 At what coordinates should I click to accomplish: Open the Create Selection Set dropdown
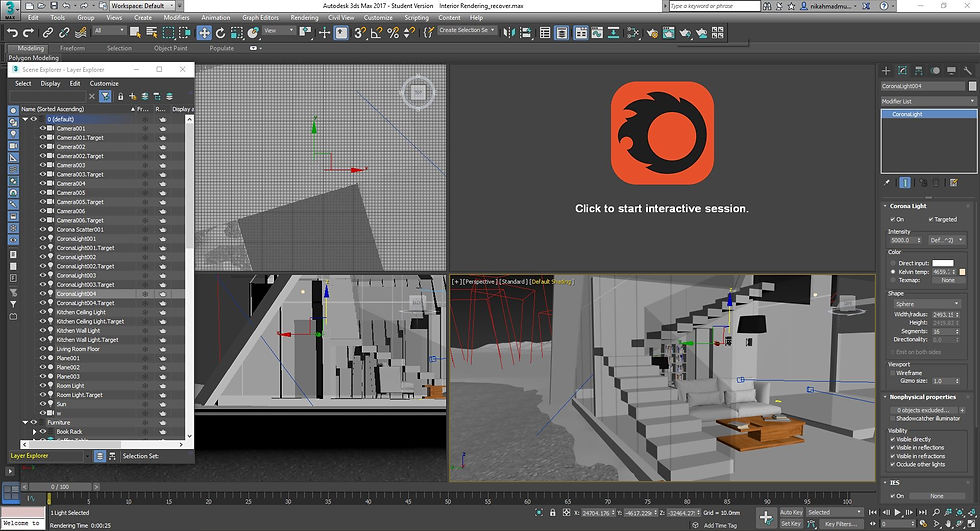coord(467,30)
